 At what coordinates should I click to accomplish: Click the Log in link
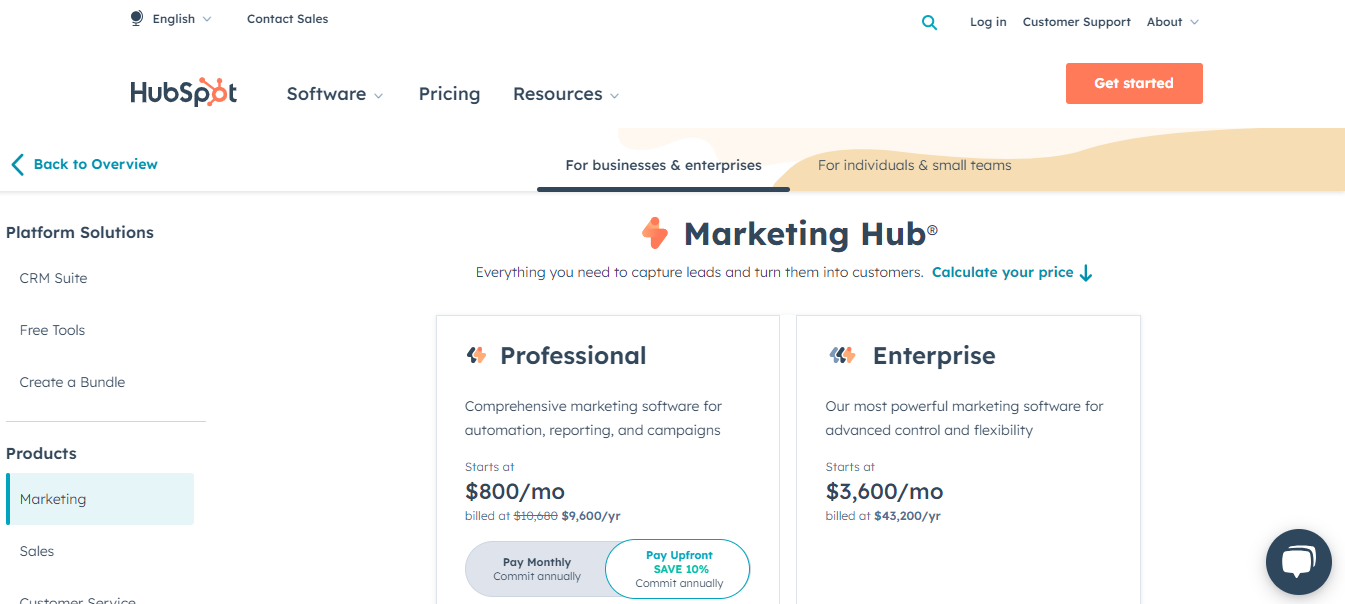988,22
